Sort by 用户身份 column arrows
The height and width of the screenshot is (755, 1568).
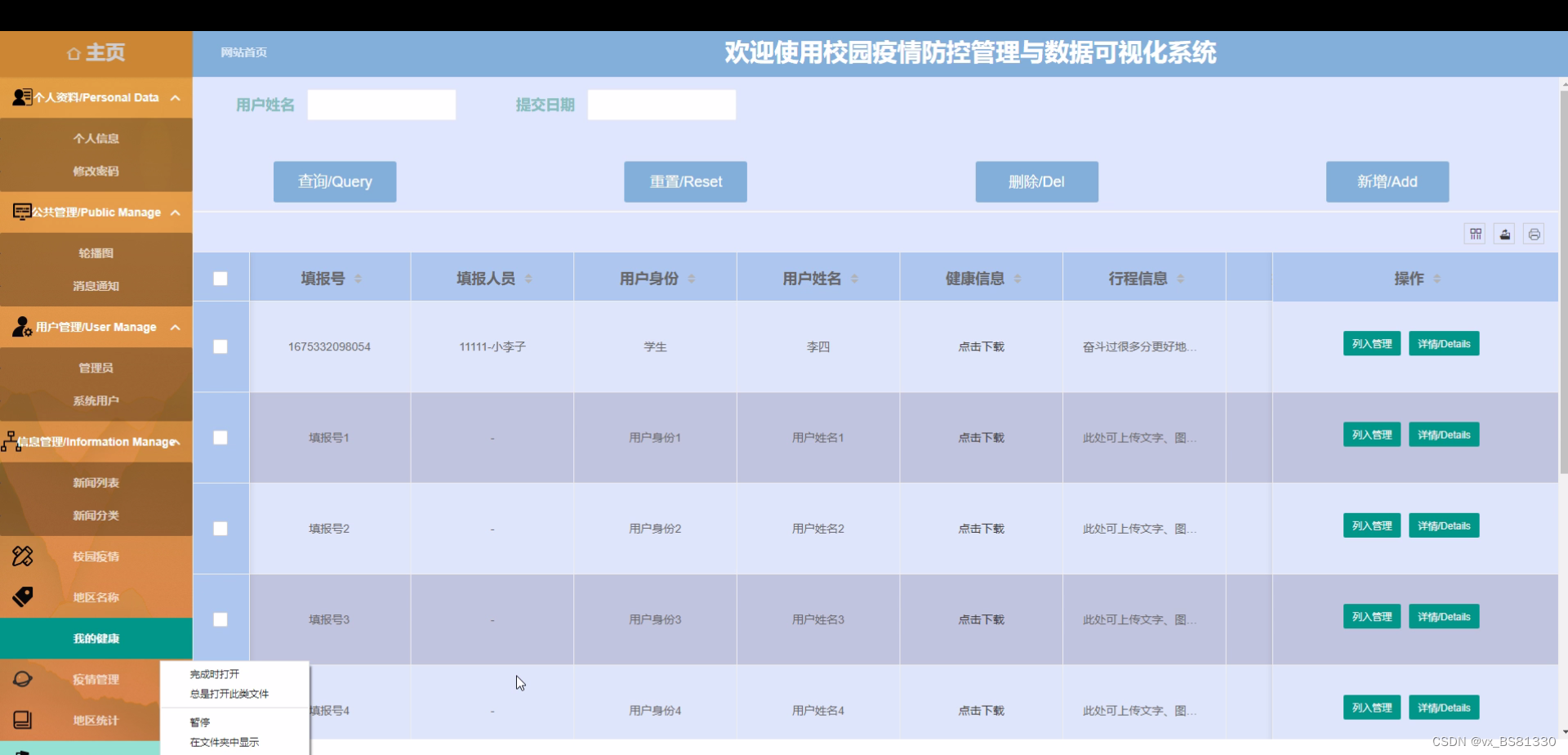click(691, 279)
